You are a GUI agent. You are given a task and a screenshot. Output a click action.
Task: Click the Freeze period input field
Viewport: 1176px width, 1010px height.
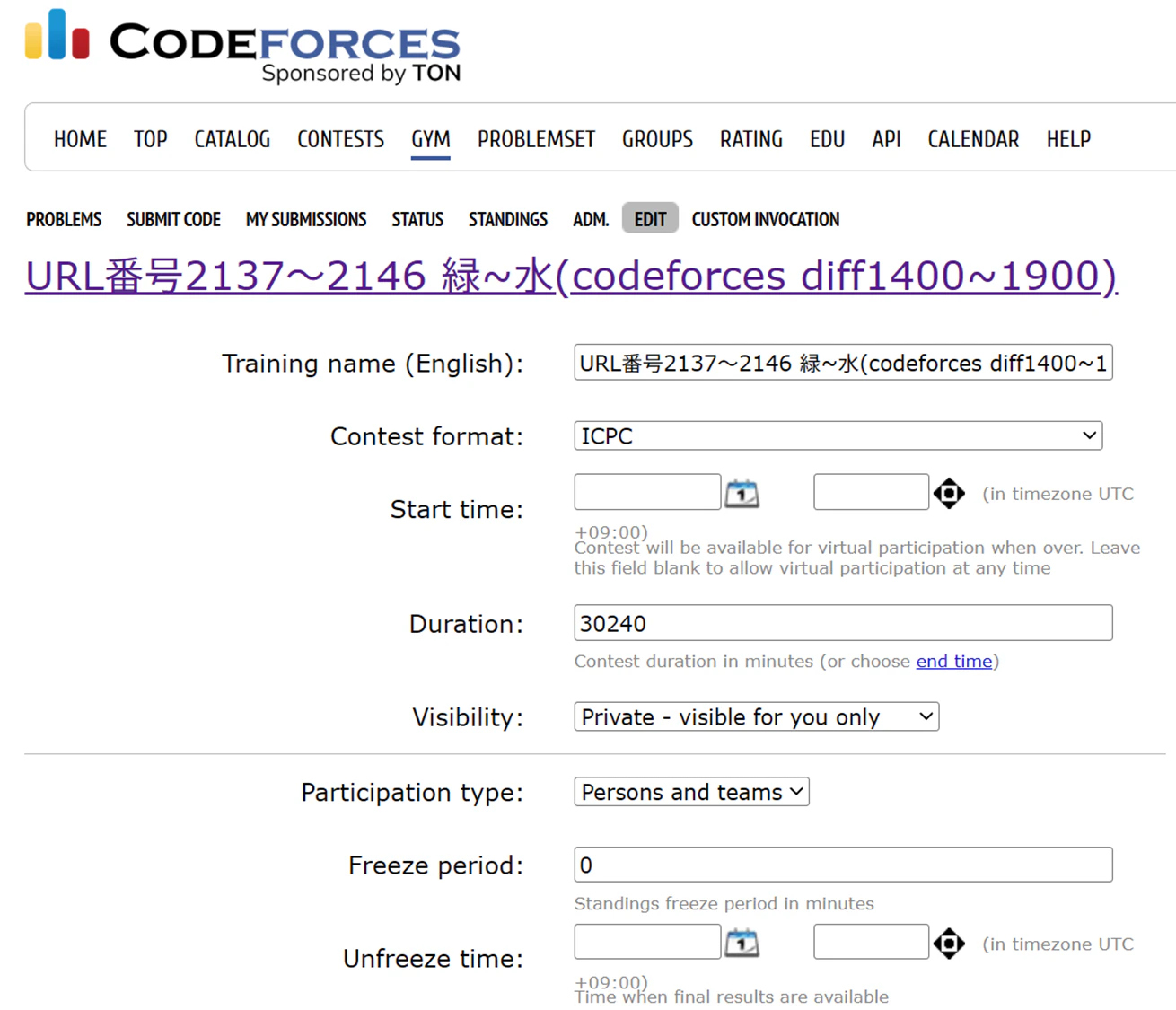coord(844,865)
